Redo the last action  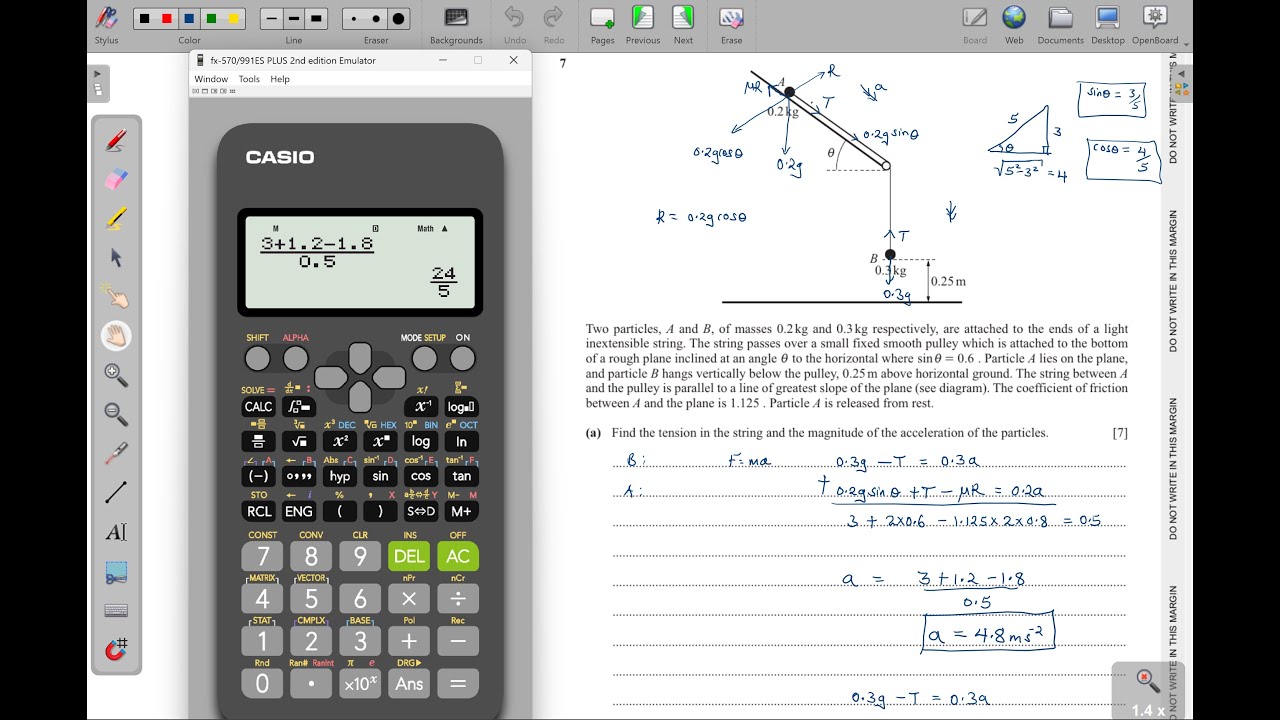tap(552, 18)
